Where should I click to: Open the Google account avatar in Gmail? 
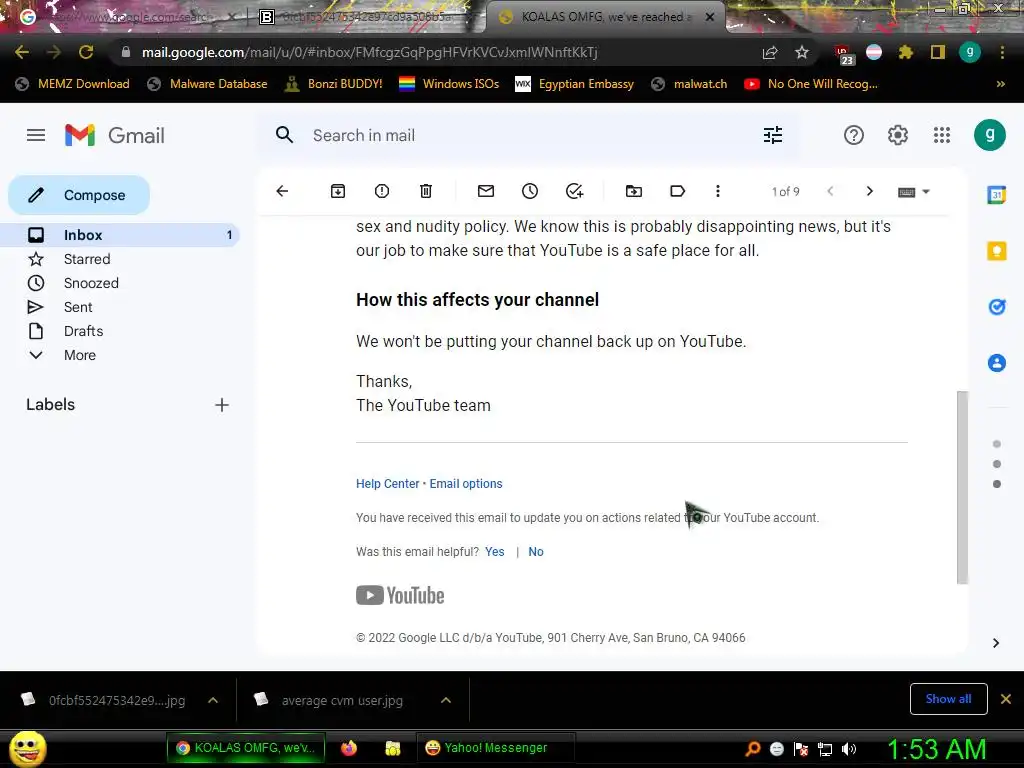(989, 135)
